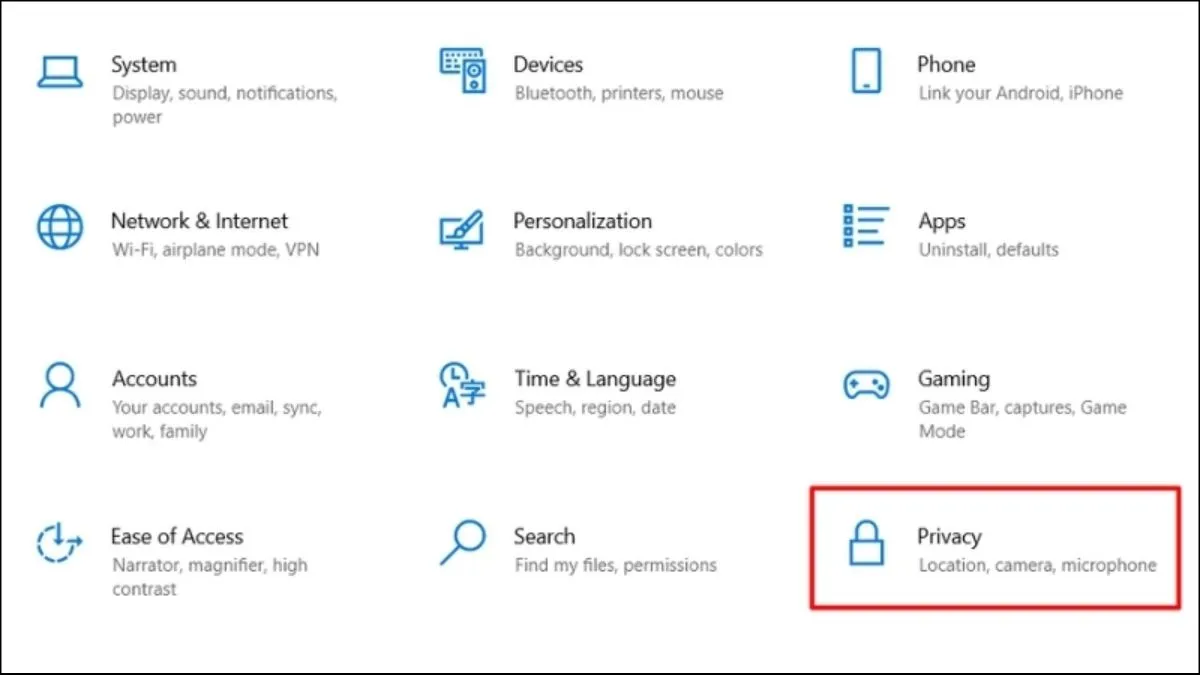Select the Accounts person icon
The height and width of the screenshot is (675, 1200).
pyautogui.click(x=60, y=385)
